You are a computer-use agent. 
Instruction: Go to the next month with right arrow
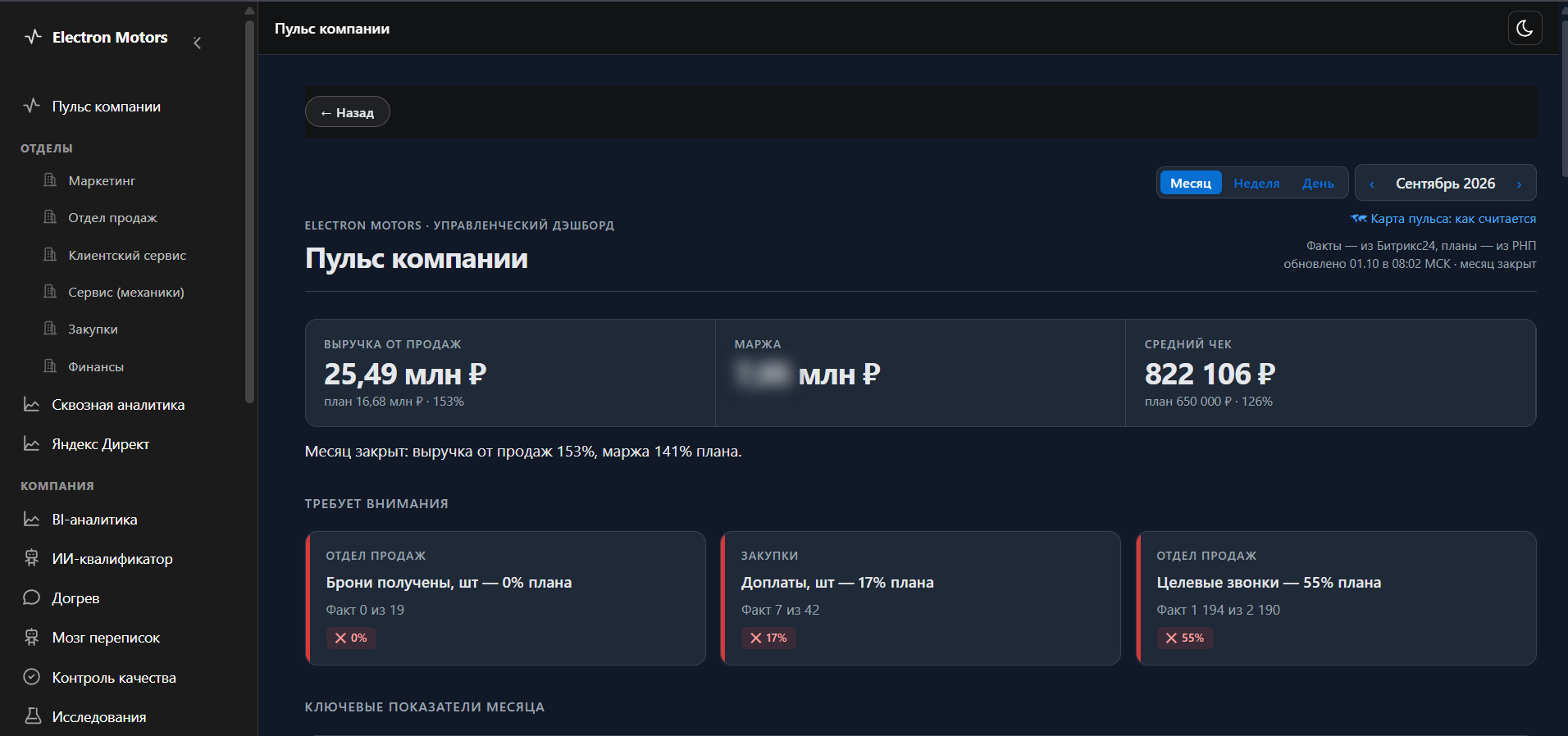pyautogui.click(x=1519, y=184)
